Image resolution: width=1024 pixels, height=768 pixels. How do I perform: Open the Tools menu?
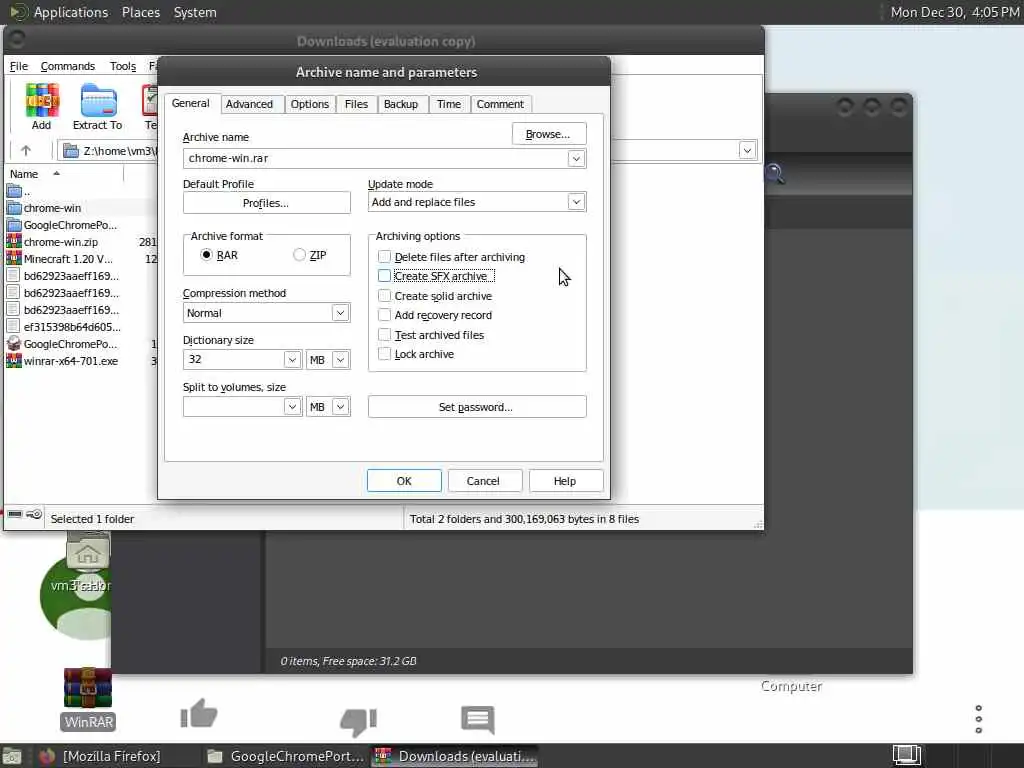pyautogui.click(x=123, y=66)
